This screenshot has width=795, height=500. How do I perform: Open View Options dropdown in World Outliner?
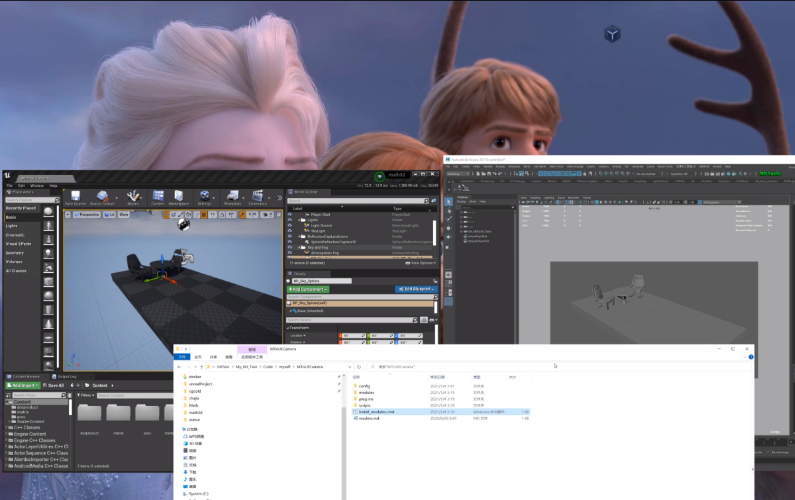coord(420,263)
